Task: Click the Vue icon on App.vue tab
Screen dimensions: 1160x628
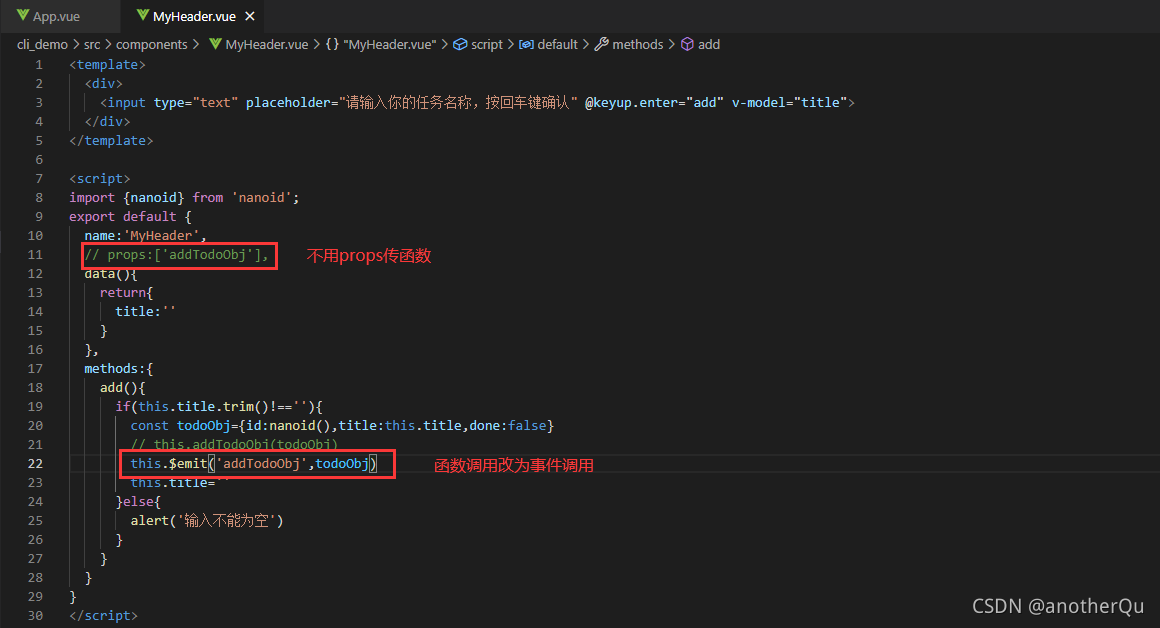Action: coord(23,16)
